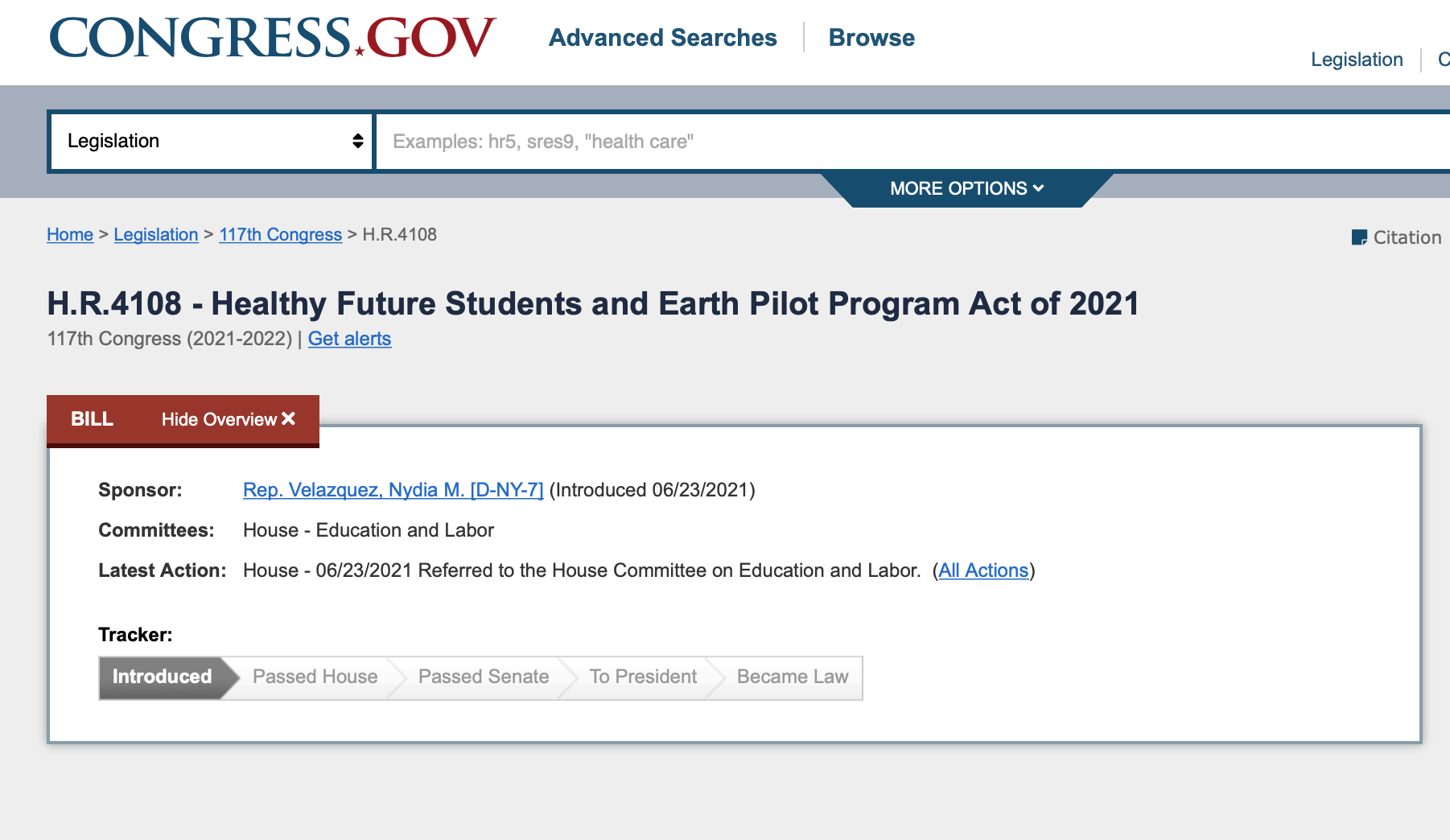This screenshot has width=1450, height=840.
Task: Select the BILL tab
Action: (92, 419)
